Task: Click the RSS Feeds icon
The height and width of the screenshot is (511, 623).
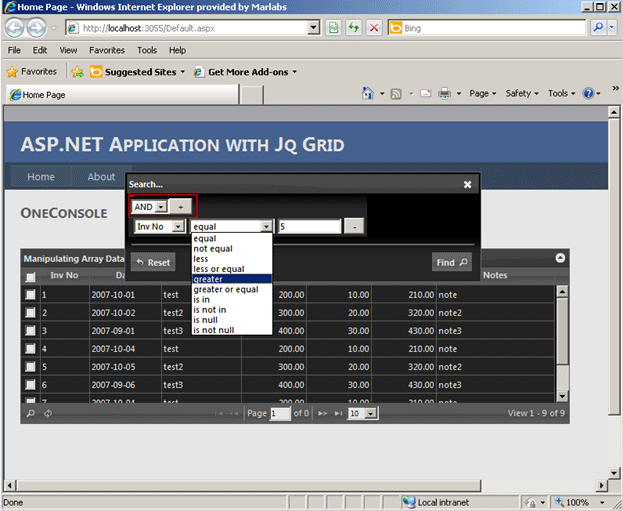Action: pyautogui.click(x=396, y=94)
